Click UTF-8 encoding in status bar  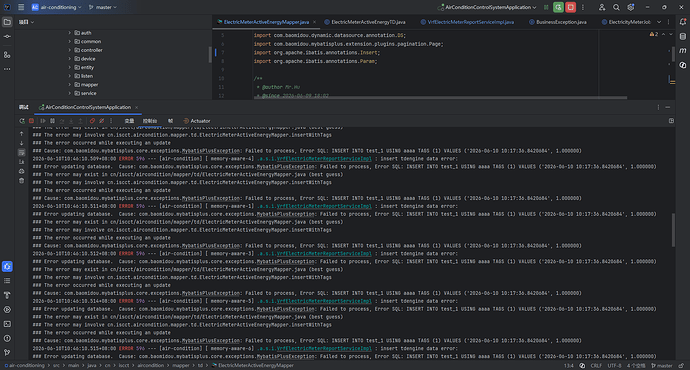click(x=614, y=366)
